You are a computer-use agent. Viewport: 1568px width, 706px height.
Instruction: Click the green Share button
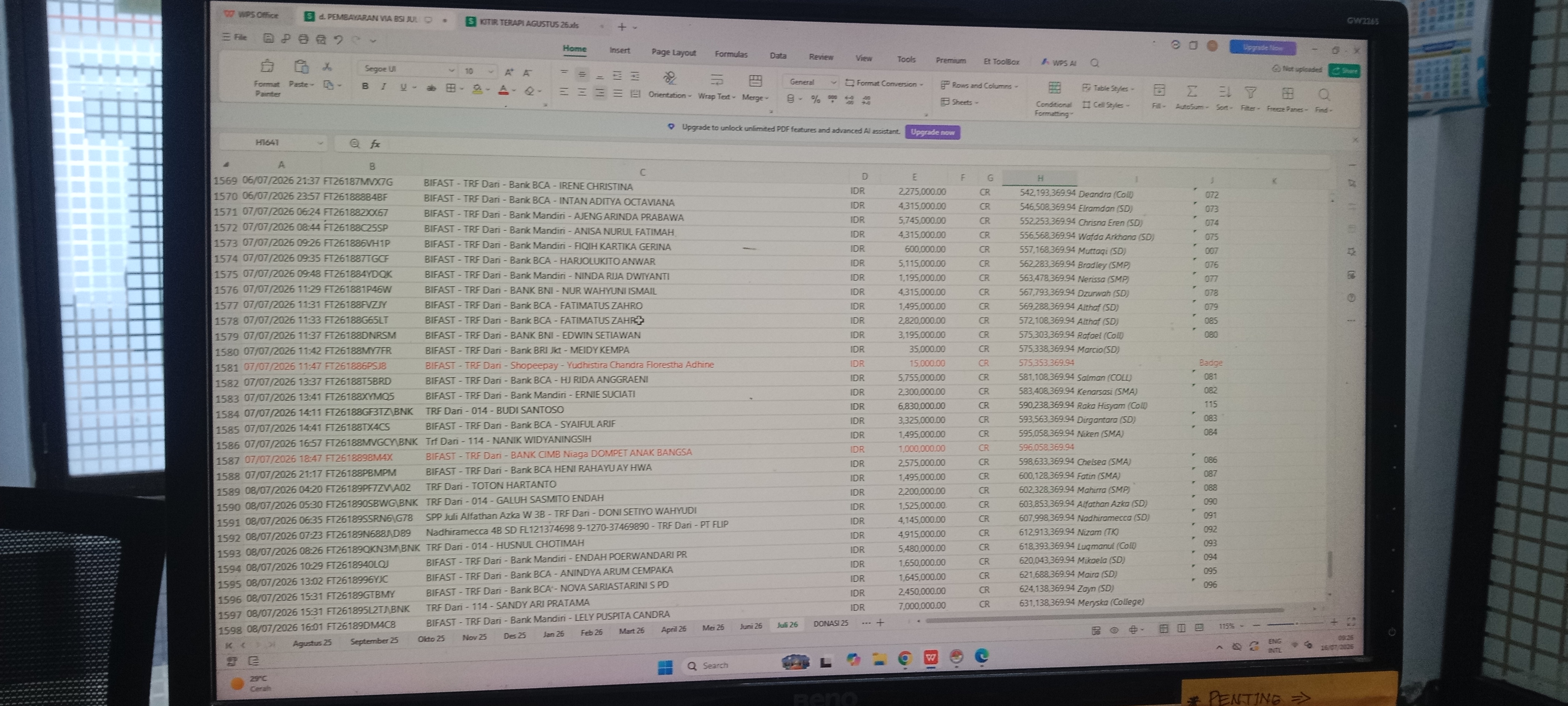(1344, 71)
